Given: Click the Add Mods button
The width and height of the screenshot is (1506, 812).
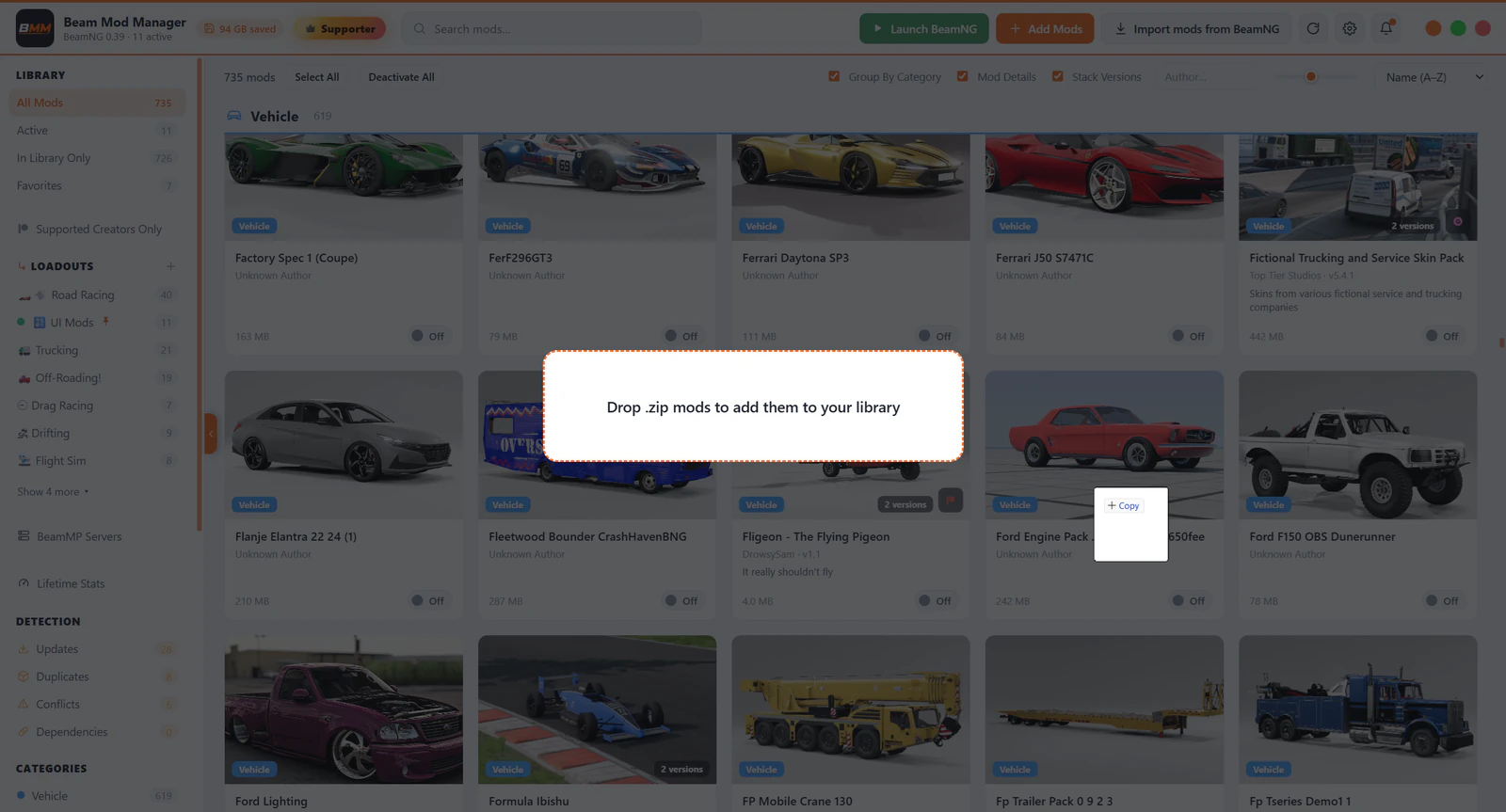Looking at the screenshot, I should 1045,29.
